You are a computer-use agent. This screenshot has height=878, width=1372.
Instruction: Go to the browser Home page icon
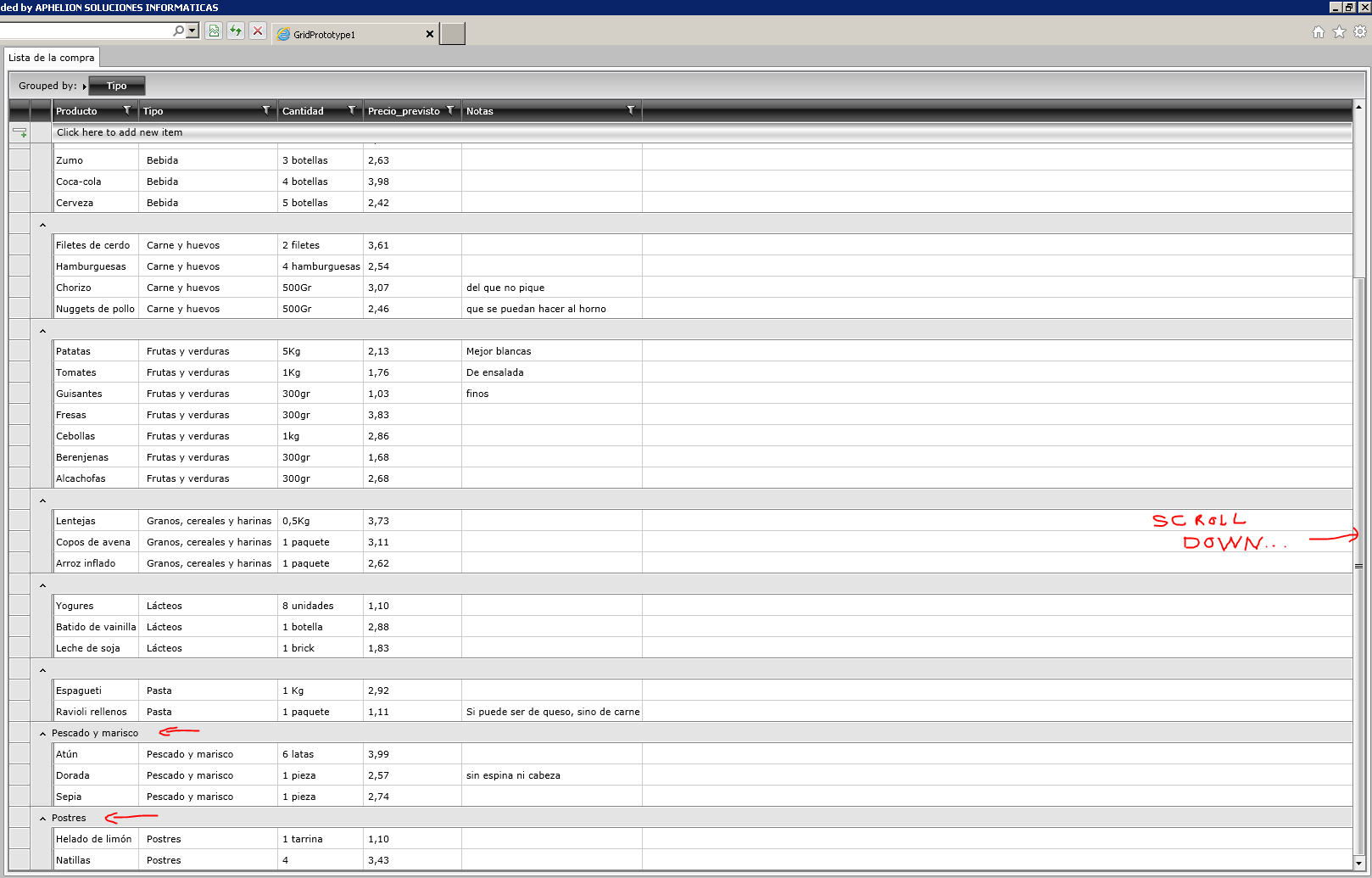1319,32
